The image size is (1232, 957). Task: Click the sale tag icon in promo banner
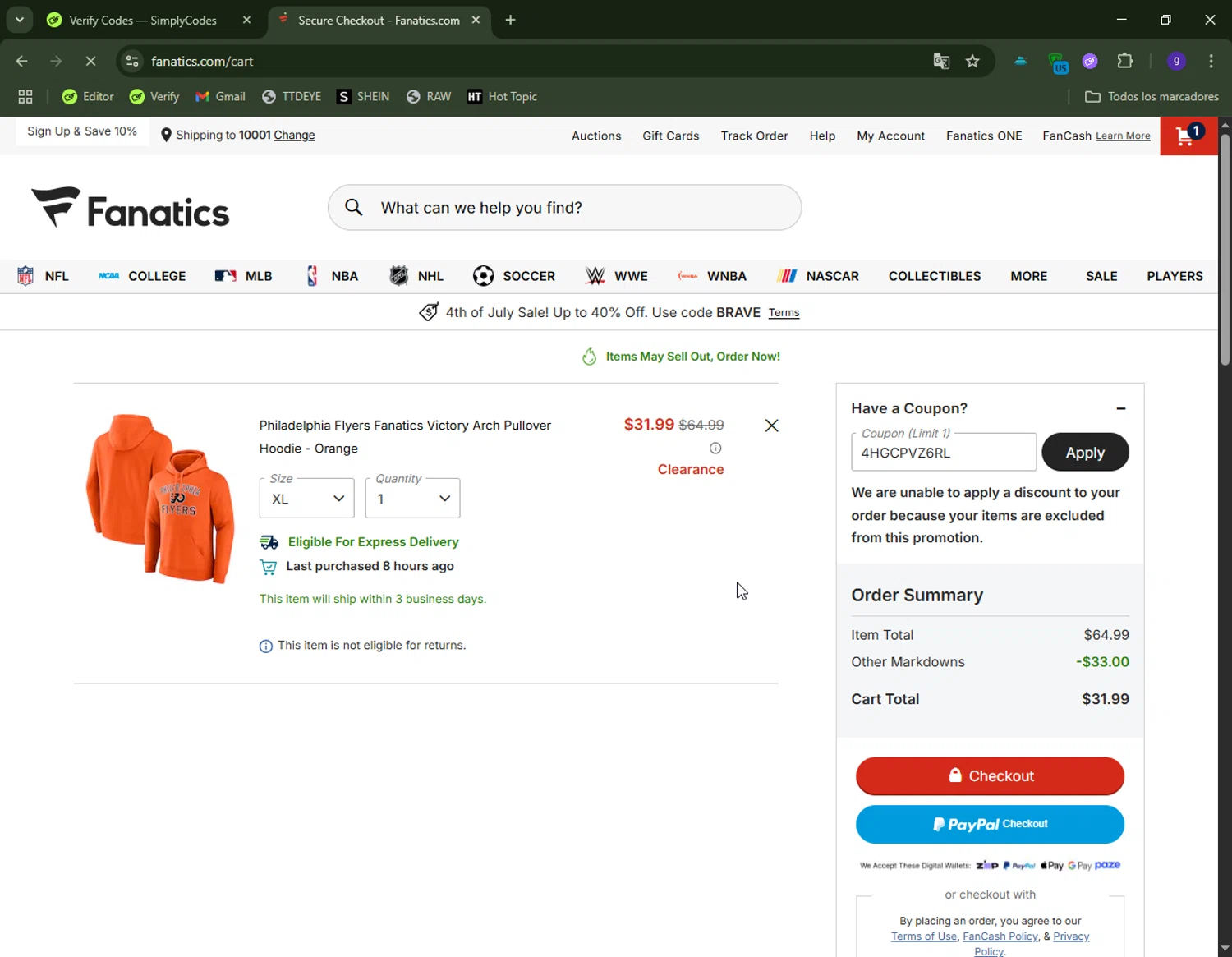tap(429, 312)
